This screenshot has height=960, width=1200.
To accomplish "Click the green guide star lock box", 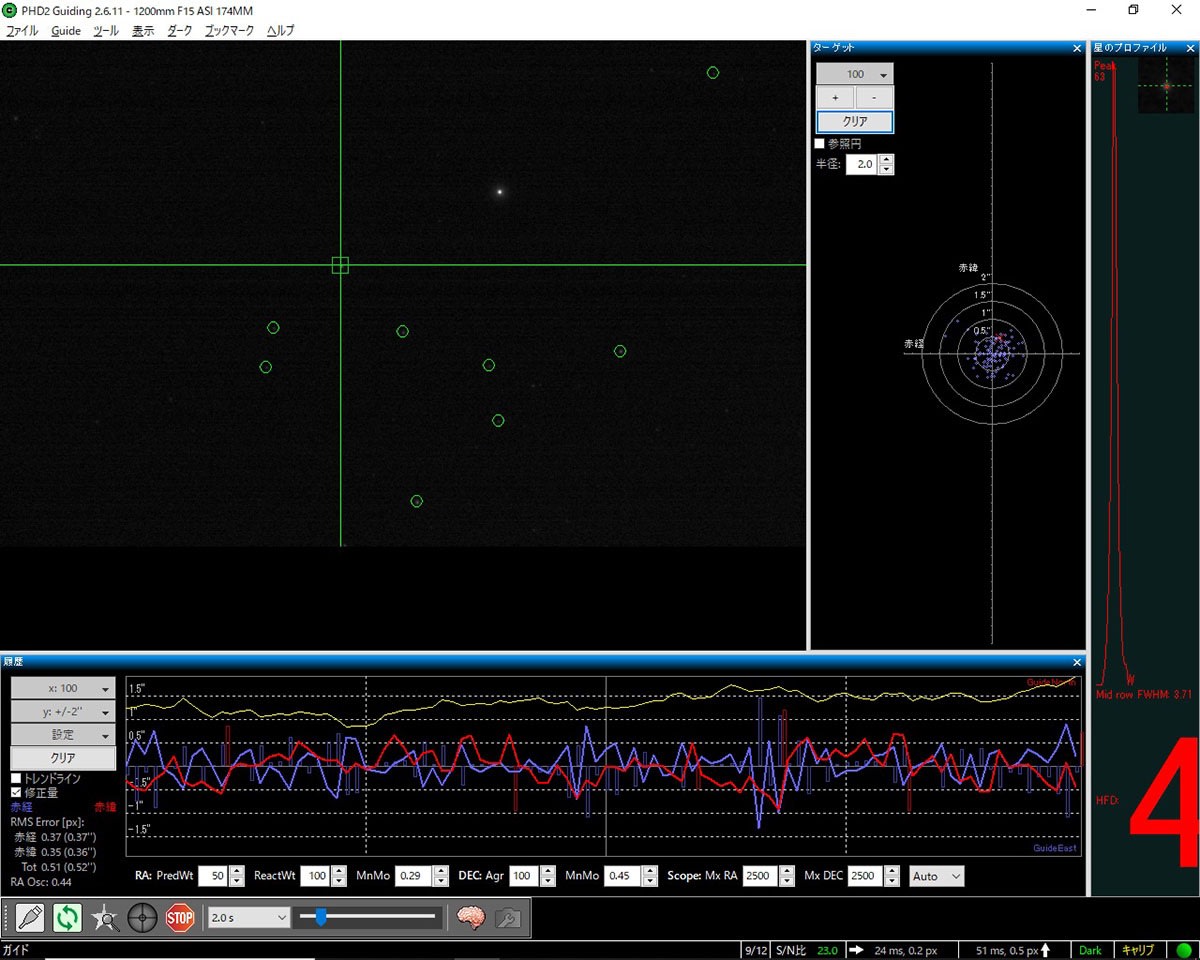I will 340,265.
